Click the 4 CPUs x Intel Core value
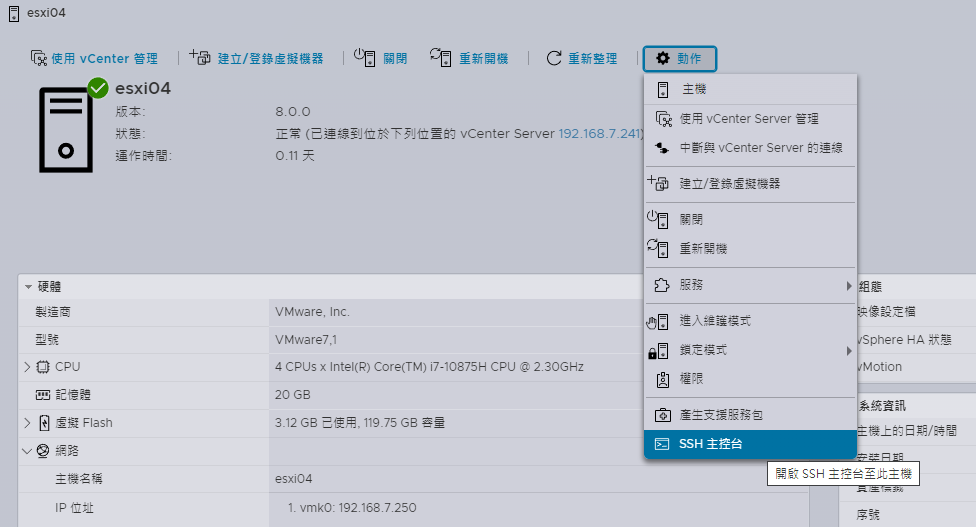Viewport: 976px width, 527px height. [429, 367]
